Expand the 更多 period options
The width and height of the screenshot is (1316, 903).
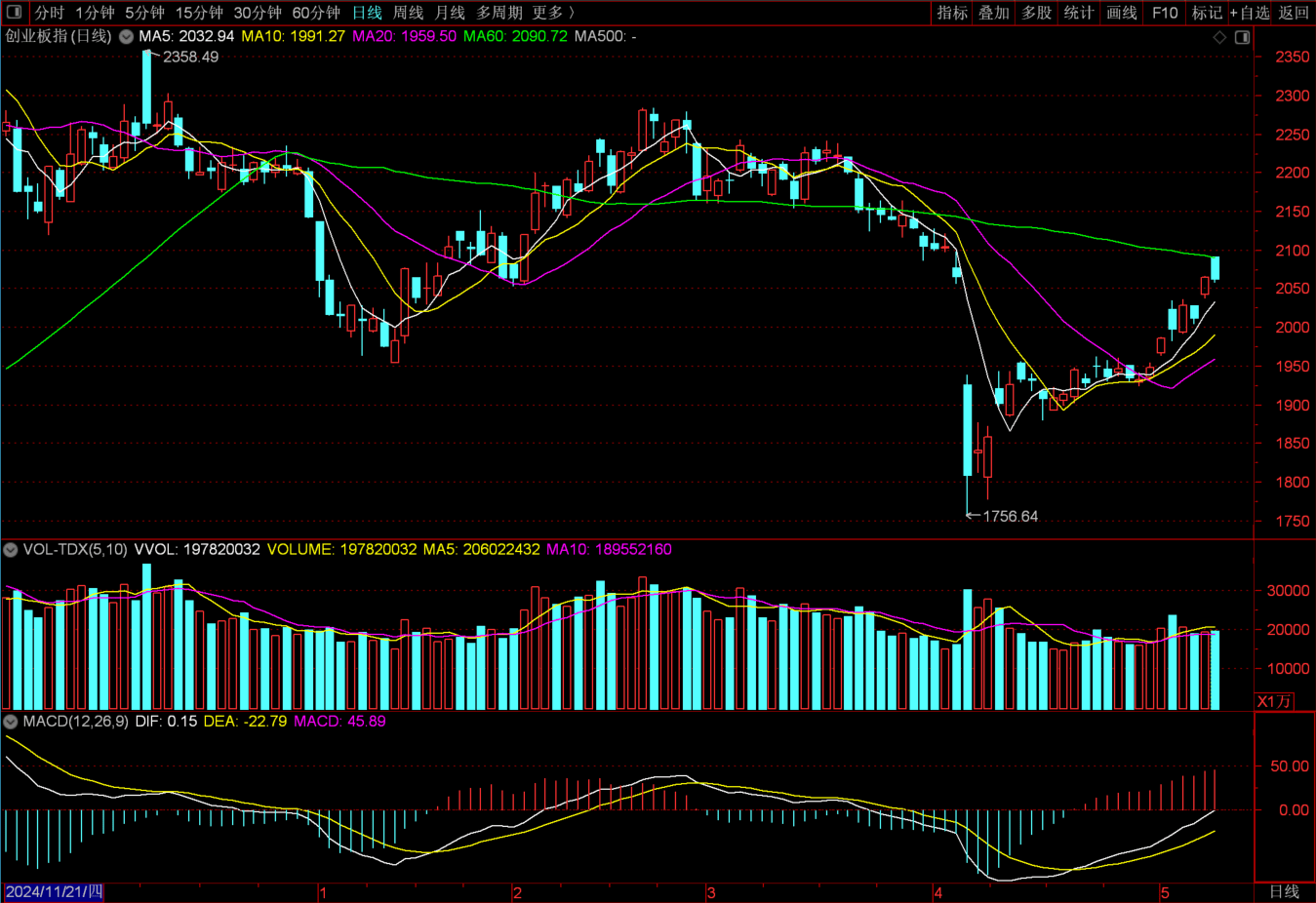coord(553,13)
